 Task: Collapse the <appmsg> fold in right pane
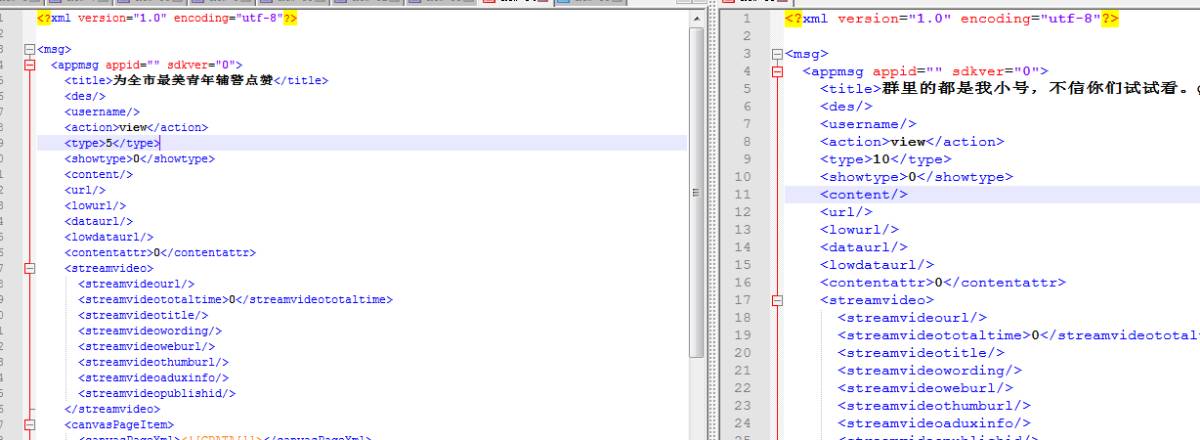(x=776, y=72)
